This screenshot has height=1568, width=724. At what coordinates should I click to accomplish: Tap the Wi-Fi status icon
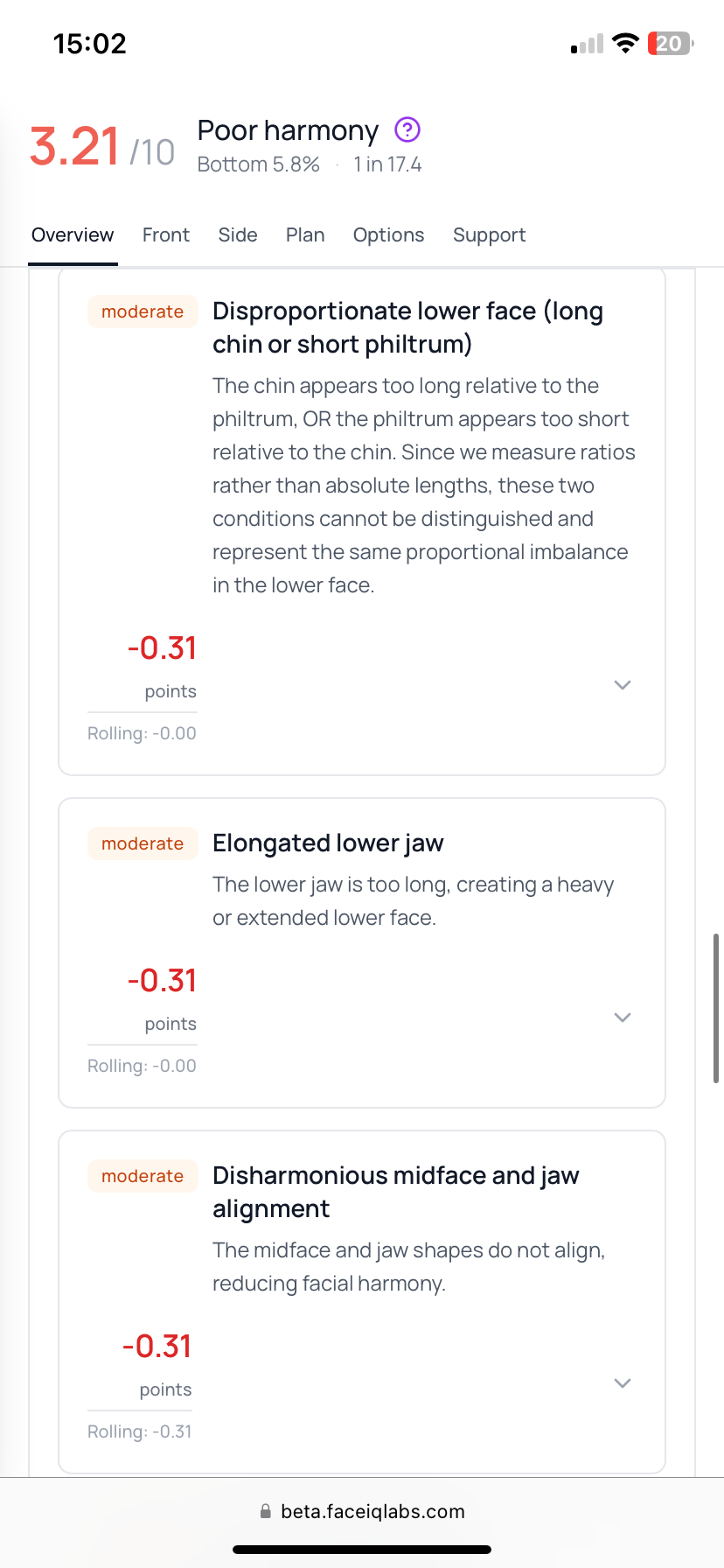pos(625,43)
